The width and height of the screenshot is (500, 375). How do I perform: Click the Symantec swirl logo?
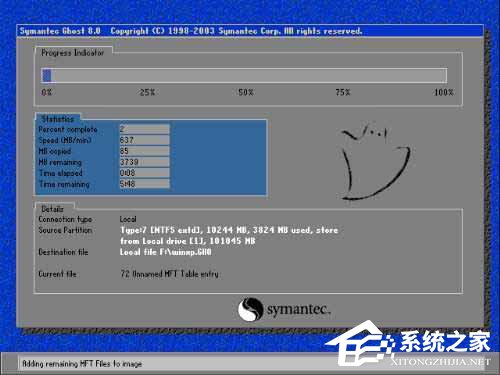point(250,309)
